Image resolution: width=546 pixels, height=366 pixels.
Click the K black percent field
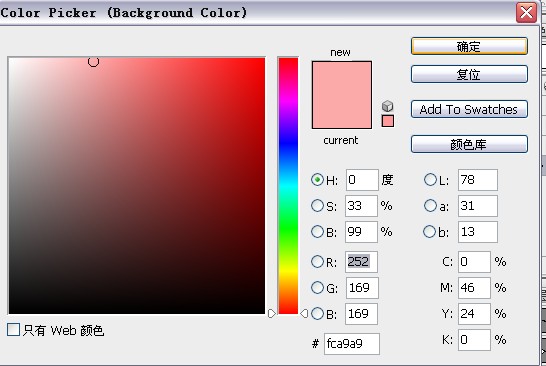pos(474,340)
